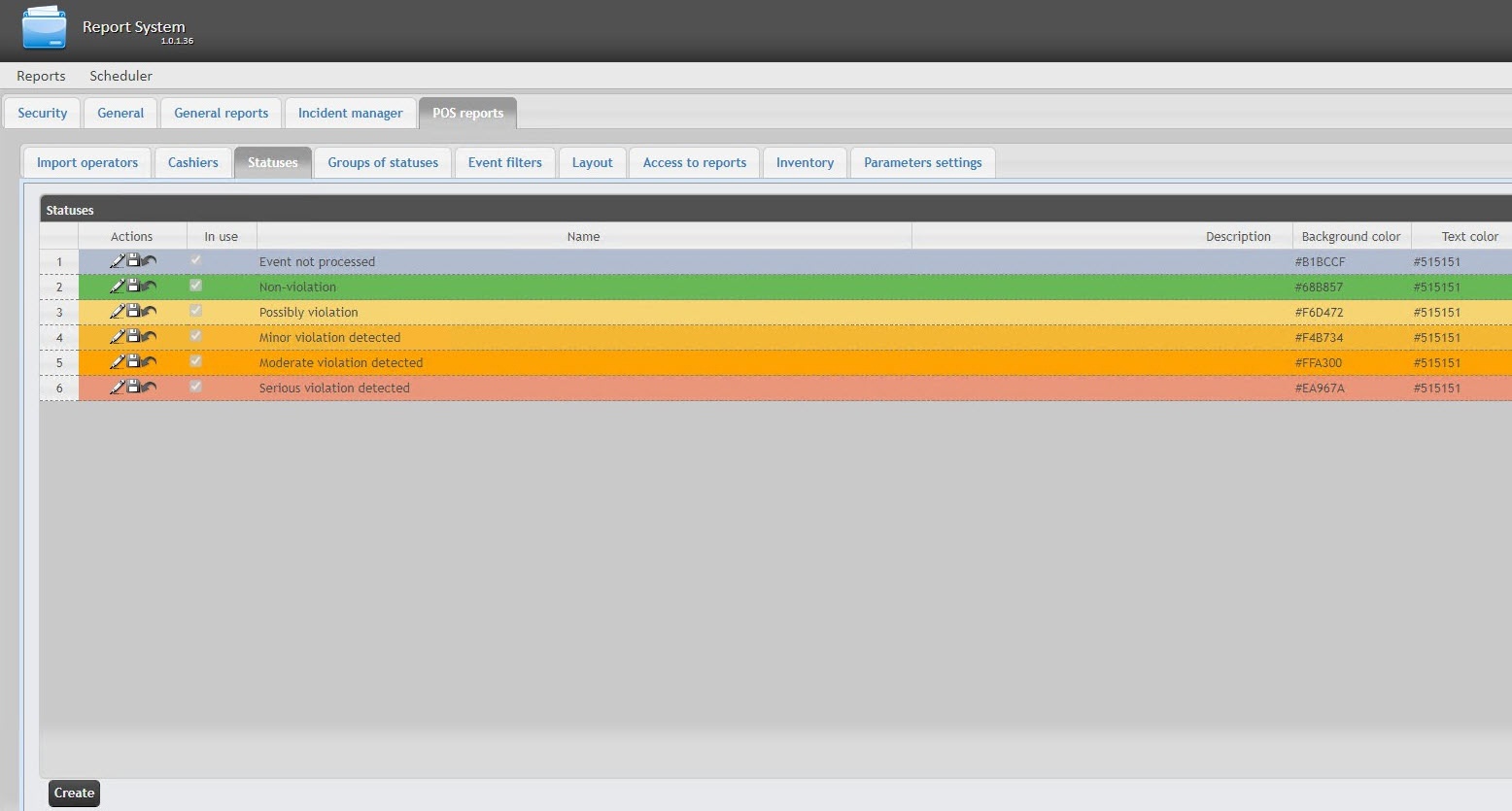
Task: Save the Non-violation status row
Action: 133,286
